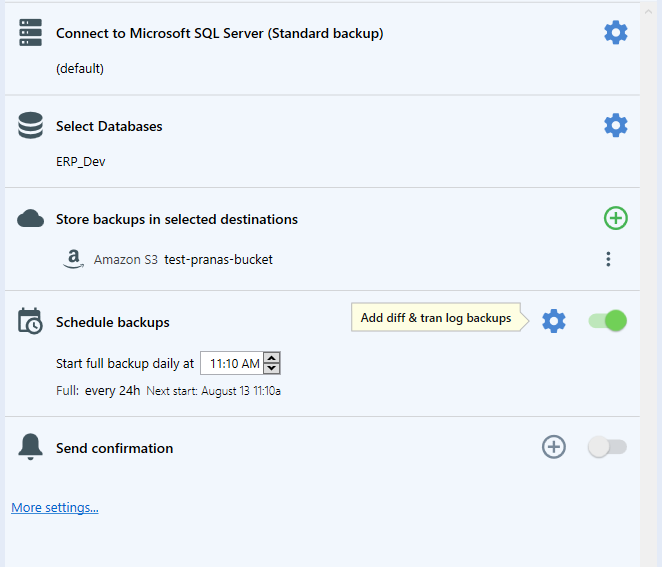Add a Send confirmation recipient
This screenshot has width=662, height=567.
pyautogui.click(x=553, y=447)
